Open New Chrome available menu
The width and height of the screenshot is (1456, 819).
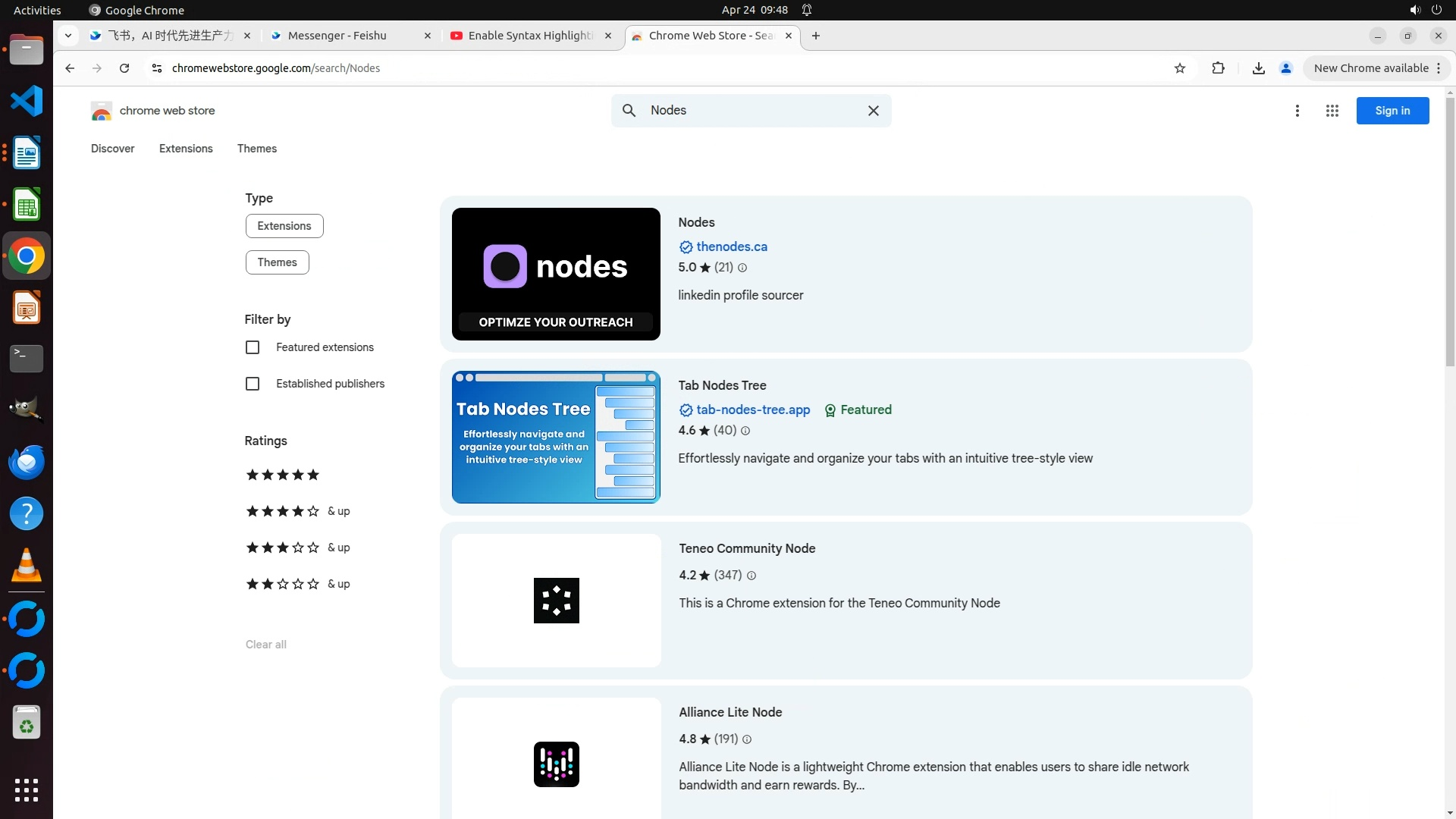pos(1376,68)
